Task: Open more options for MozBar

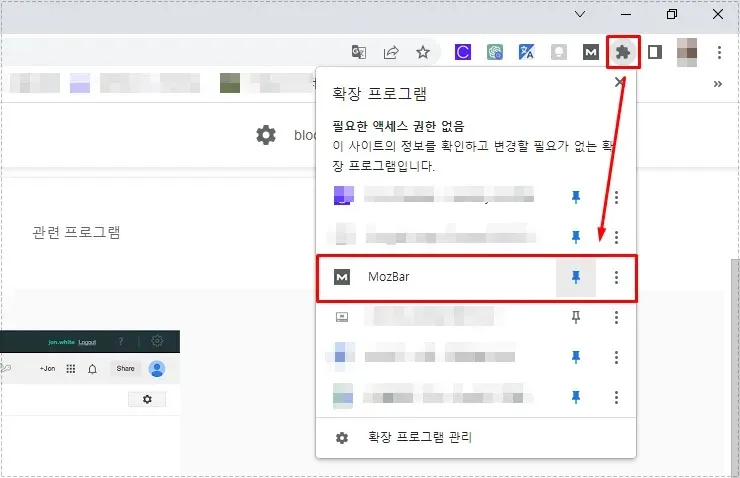Action: point(616,277)
